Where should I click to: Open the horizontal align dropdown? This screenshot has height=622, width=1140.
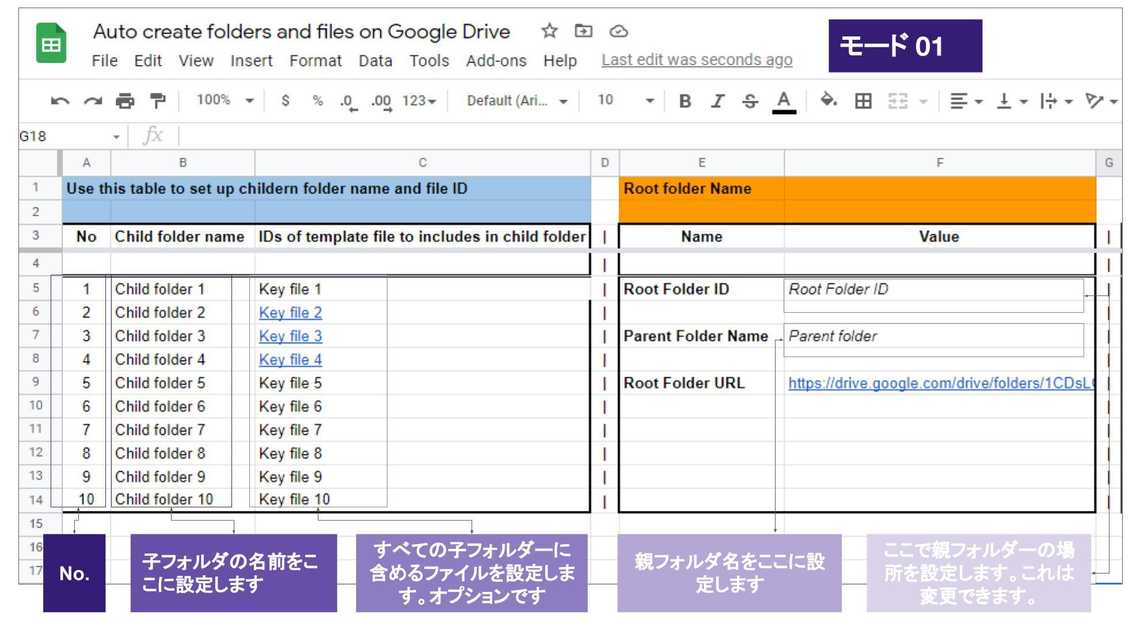pyautogui.click(x=965, y=101)
